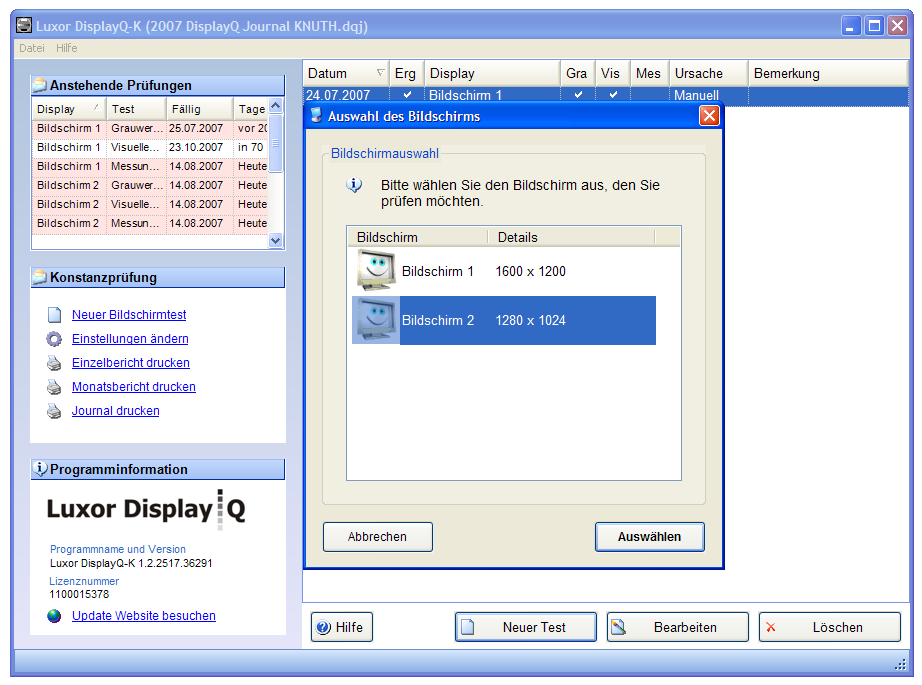The height and width of the screenshot is (685, 922).
Task: Click the Bildschirm 2 monitor icon
Action: [376, 320]
